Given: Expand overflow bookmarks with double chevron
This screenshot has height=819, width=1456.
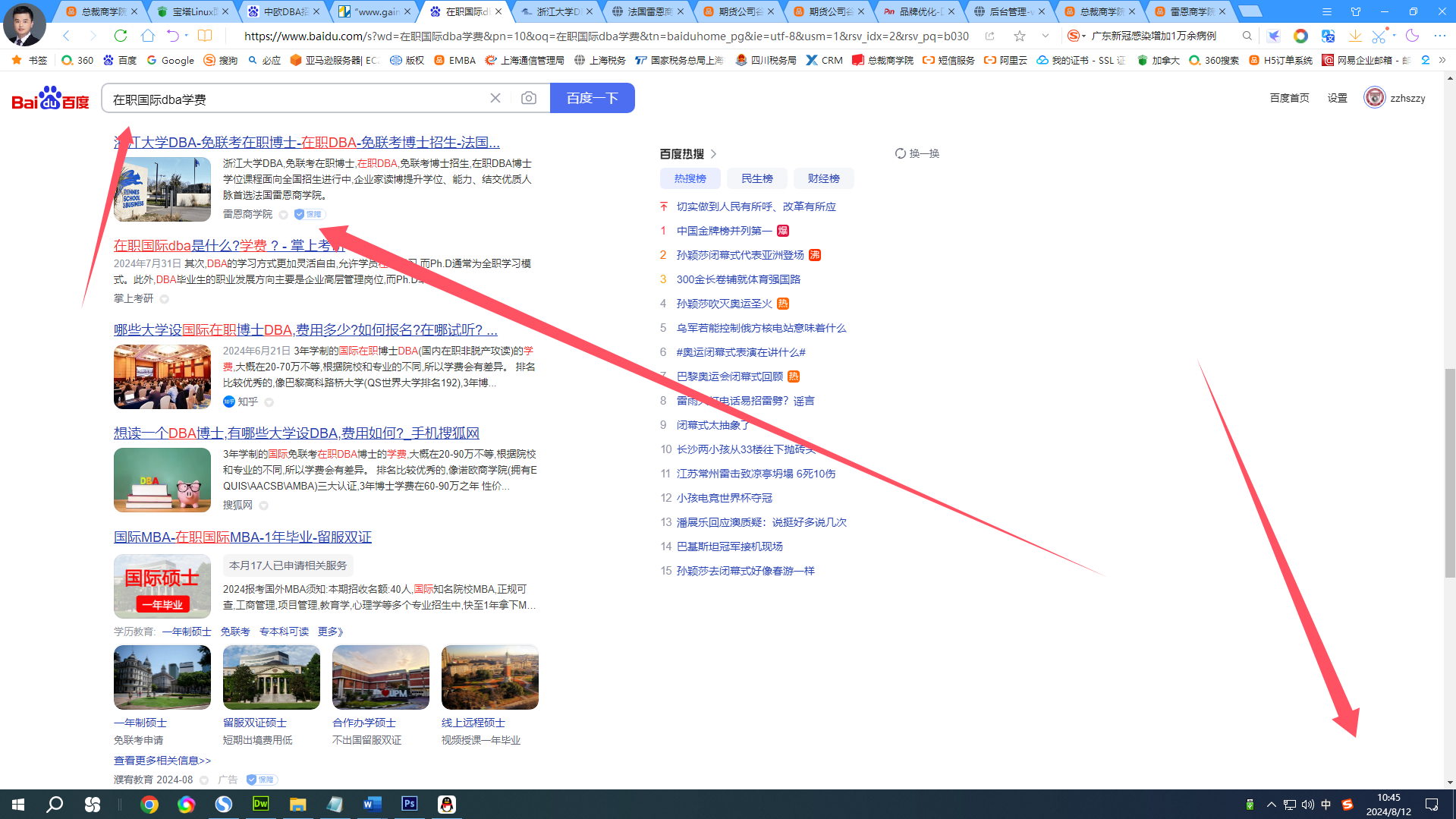Looking at the screenshot, I should pos(1443,60).
